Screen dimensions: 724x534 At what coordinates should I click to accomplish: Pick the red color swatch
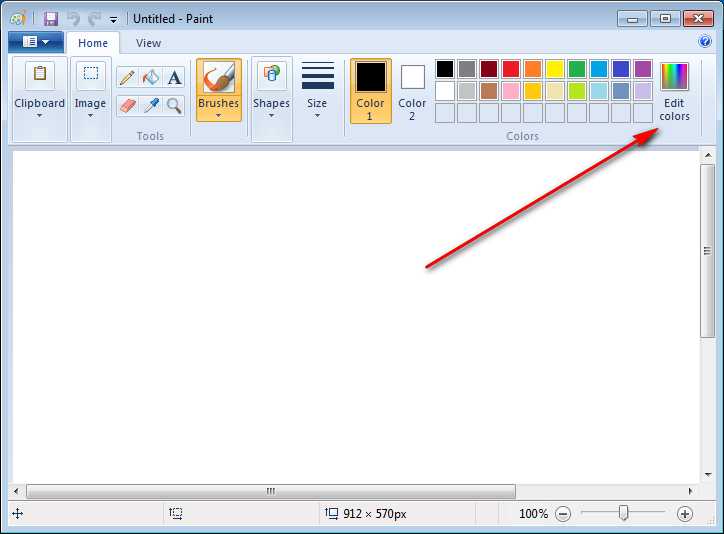pos(511,69)
